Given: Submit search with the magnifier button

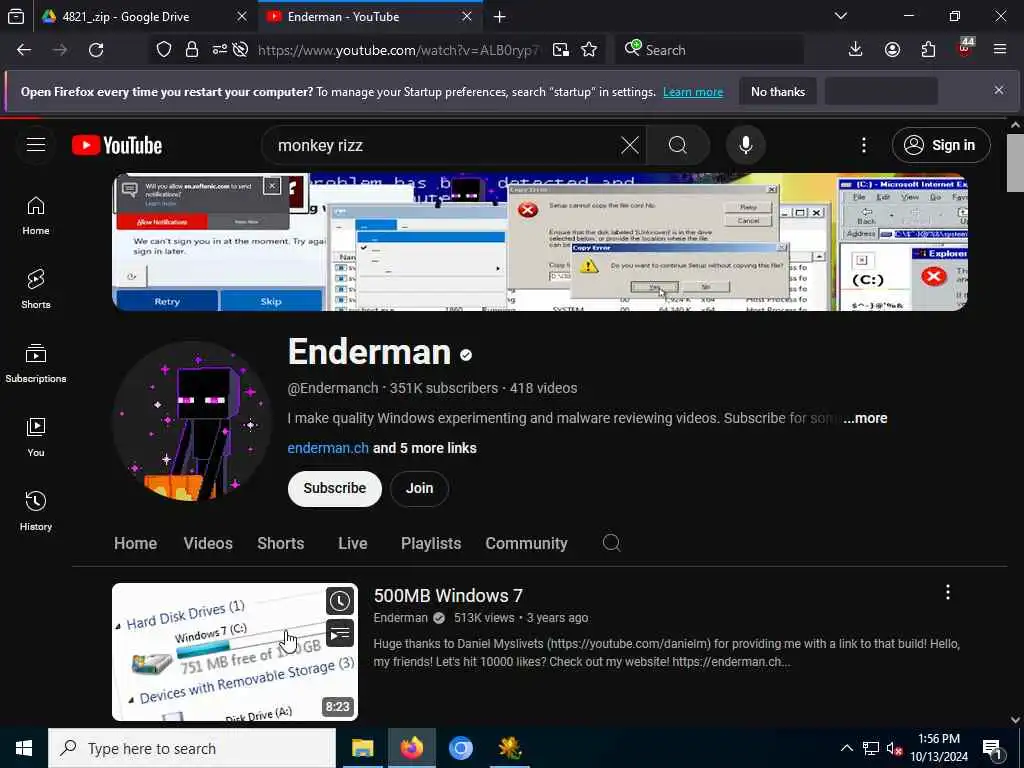Looking at the screenshot, I should [x=677, y=145].
